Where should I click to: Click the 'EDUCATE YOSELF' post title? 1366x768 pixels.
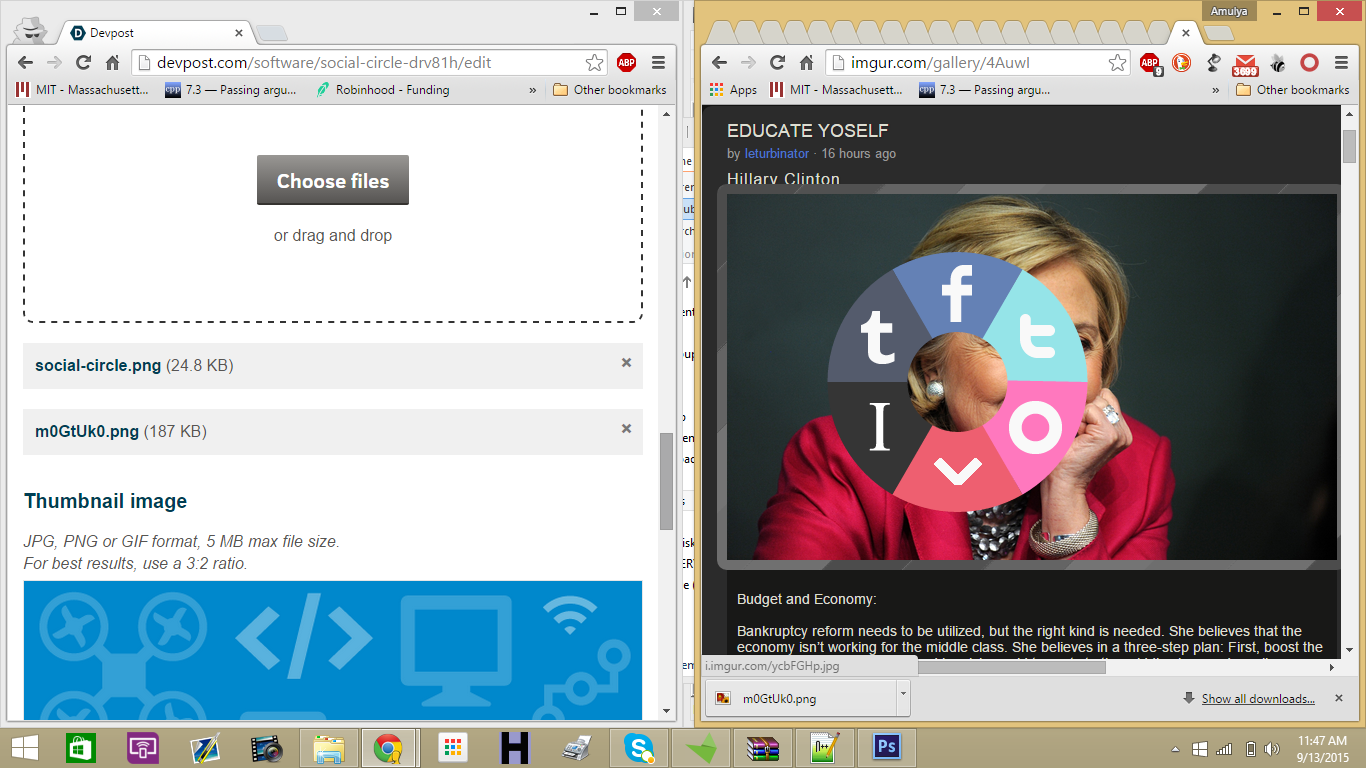(807, 131)
